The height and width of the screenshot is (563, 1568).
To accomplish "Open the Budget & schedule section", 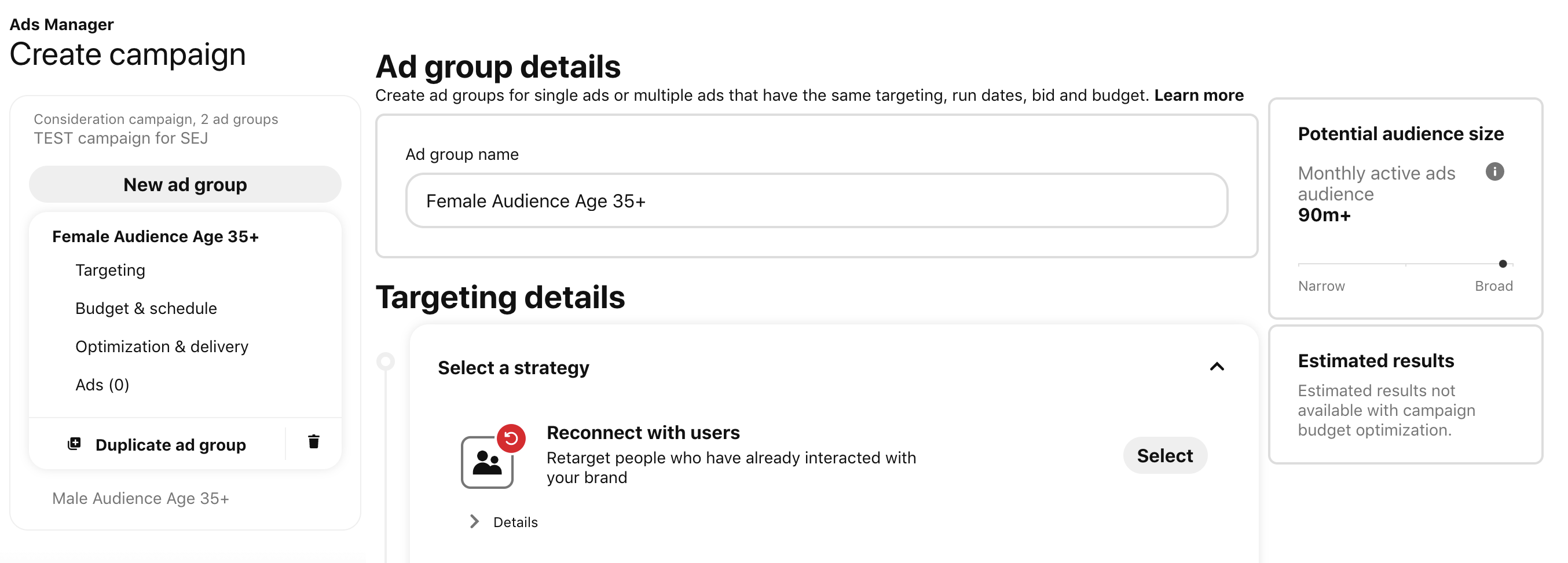I will tap(146, 308).
